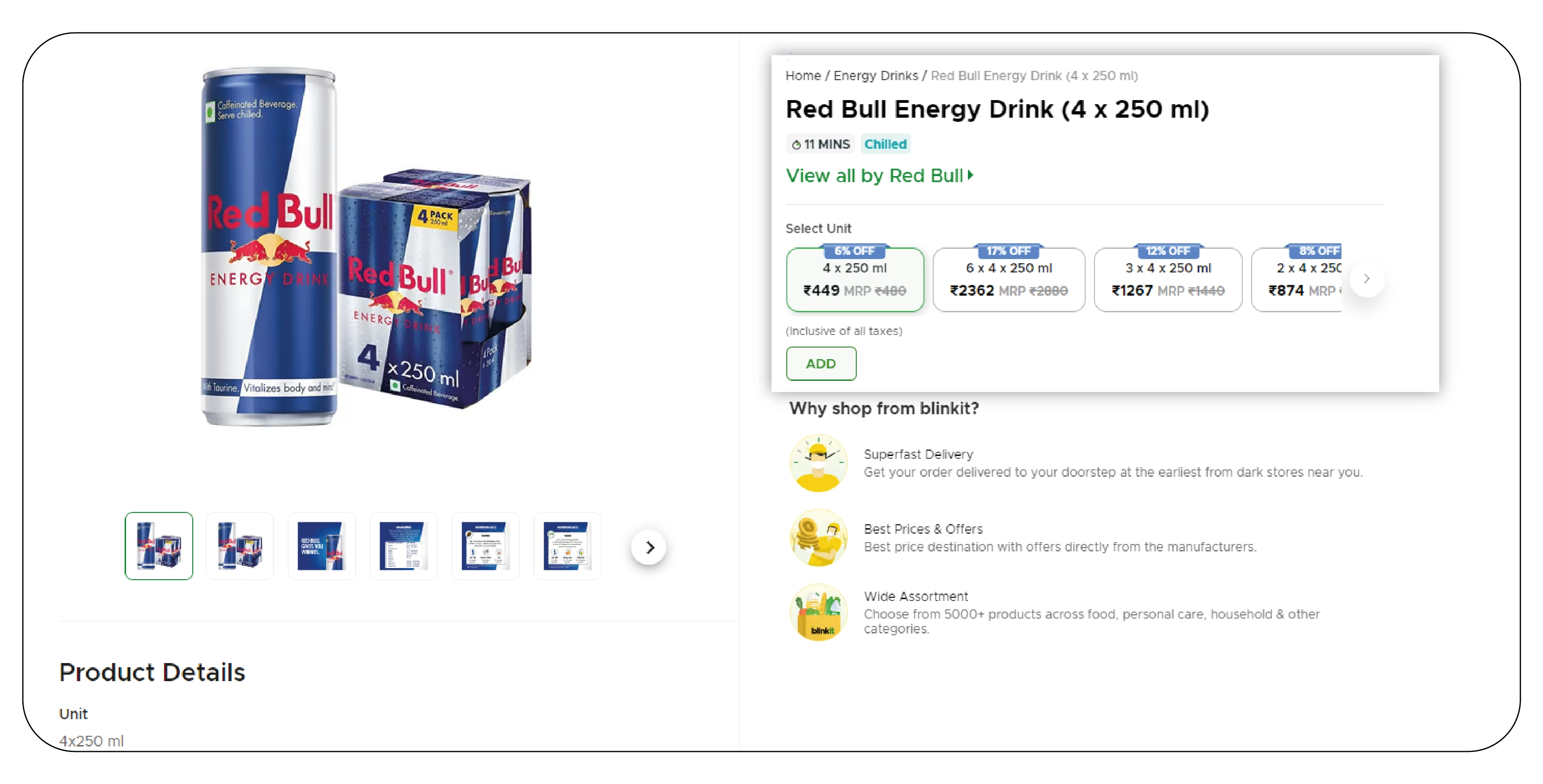Viewport: 1543px width, 784px height.
Task: Click the 6% OFF discount badge
Action: click(854, 251)
